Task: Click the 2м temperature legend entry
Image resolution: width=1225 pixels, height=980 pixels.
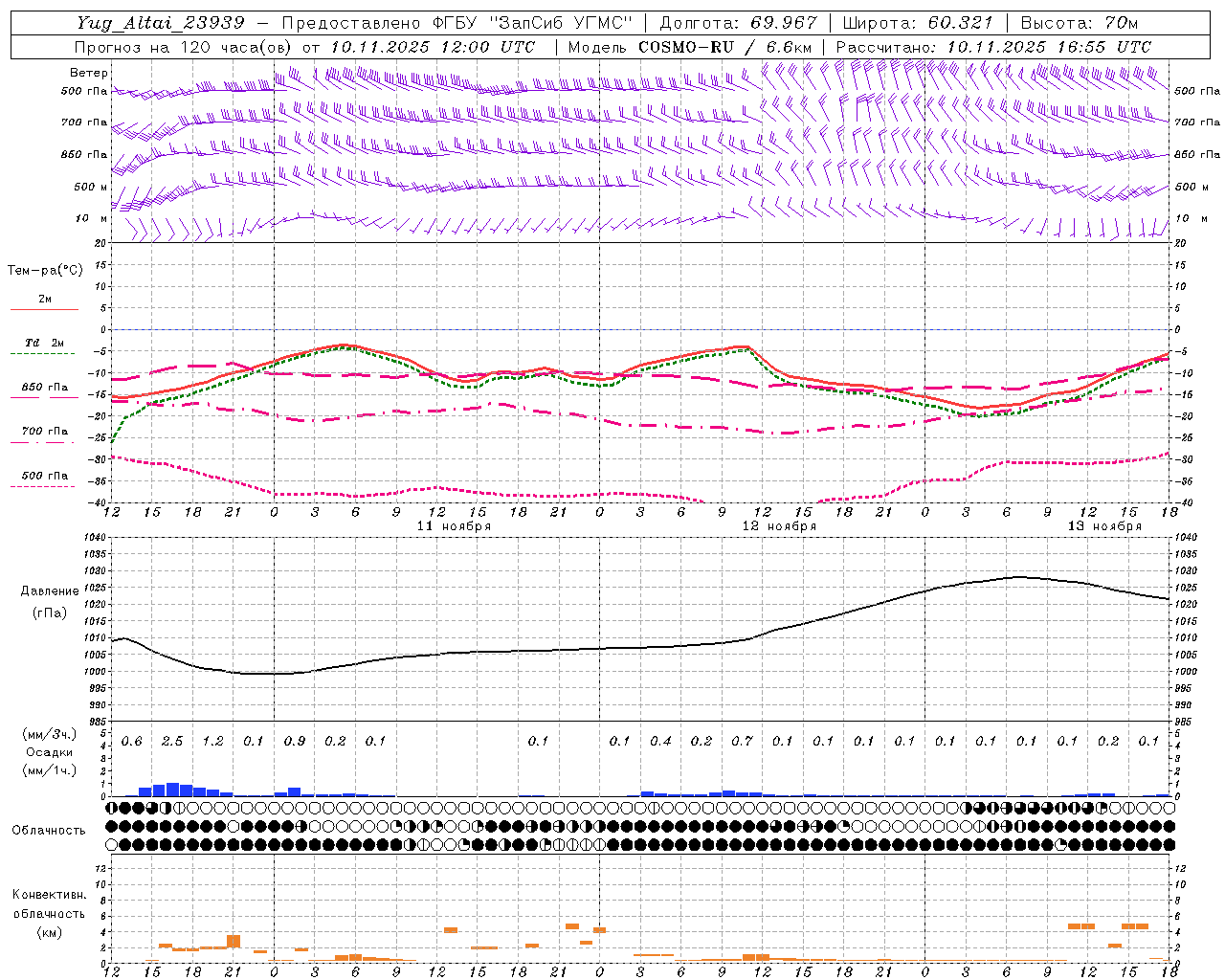Action: tap(45, 300)
